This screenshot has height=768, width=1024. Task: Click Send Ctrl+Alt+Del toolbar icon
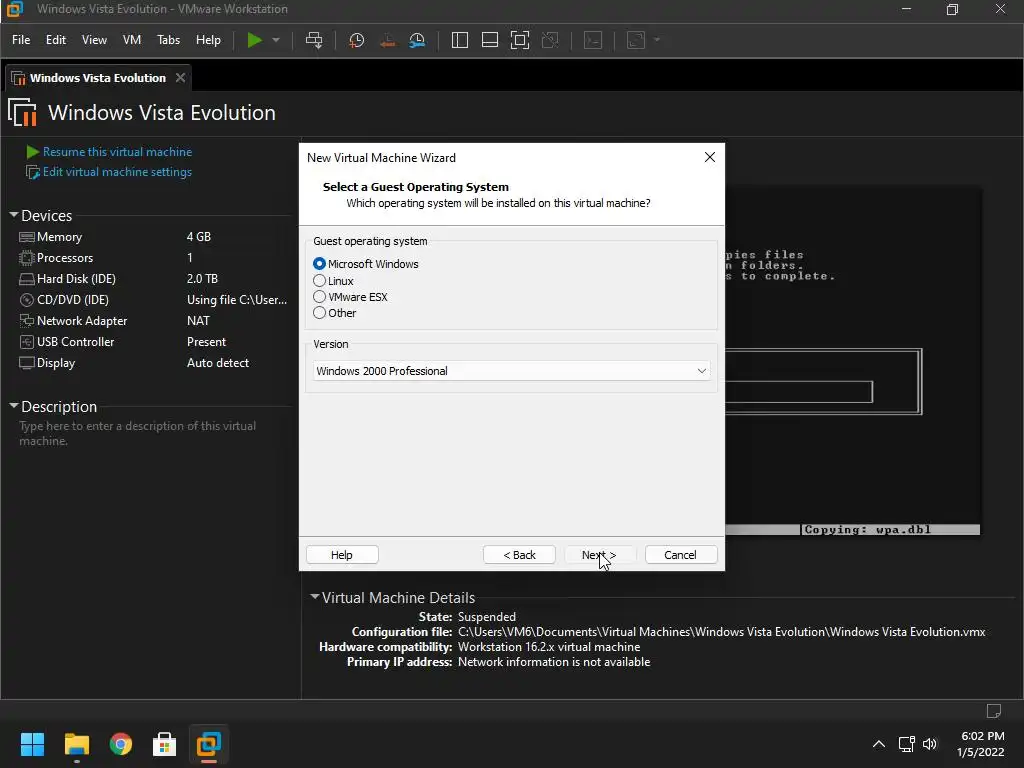coord(314,40)
